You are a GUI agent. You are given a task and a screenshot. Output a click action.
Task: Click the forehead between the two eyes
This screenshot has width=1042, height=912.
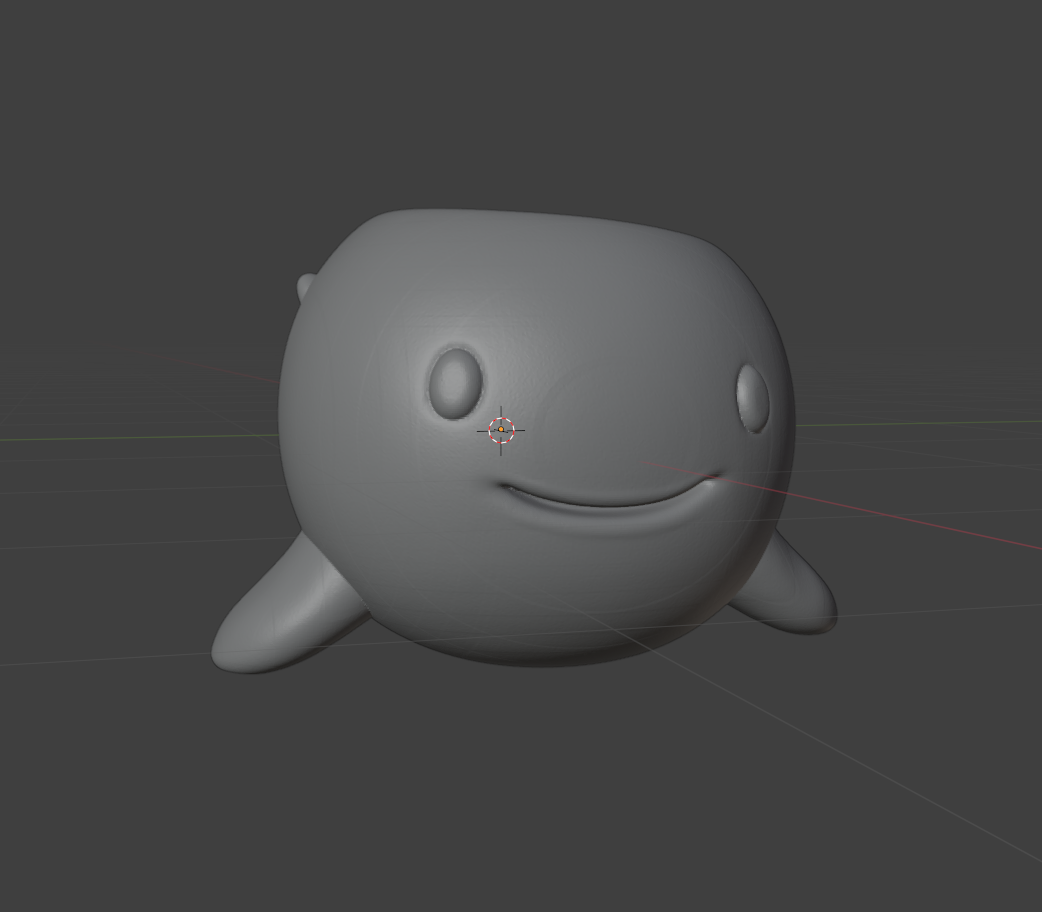click(x=600, y=370)
